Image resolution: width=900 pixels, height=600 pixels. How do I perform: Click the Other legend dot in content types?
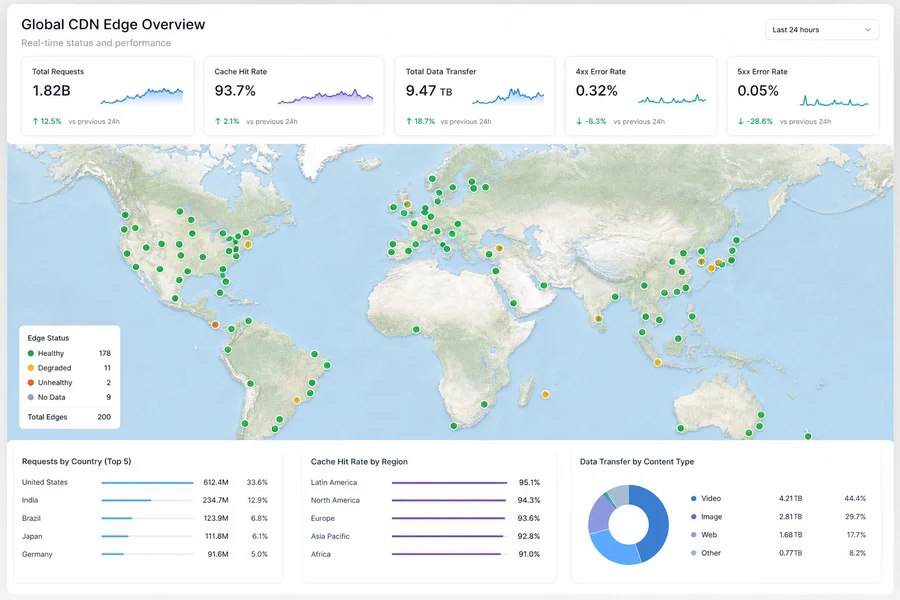click(x=693, y=553)
